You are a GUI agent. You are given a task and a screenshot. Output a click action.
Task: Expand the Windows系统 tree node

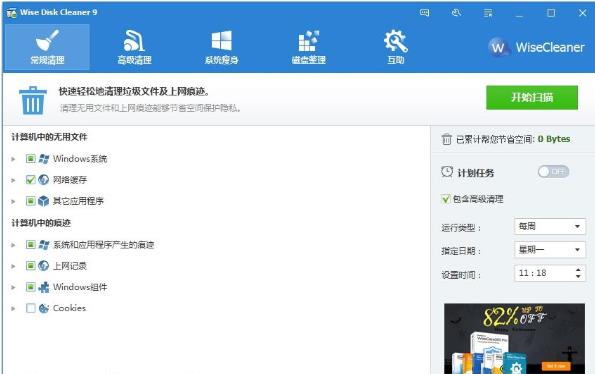tap(13, 159)
